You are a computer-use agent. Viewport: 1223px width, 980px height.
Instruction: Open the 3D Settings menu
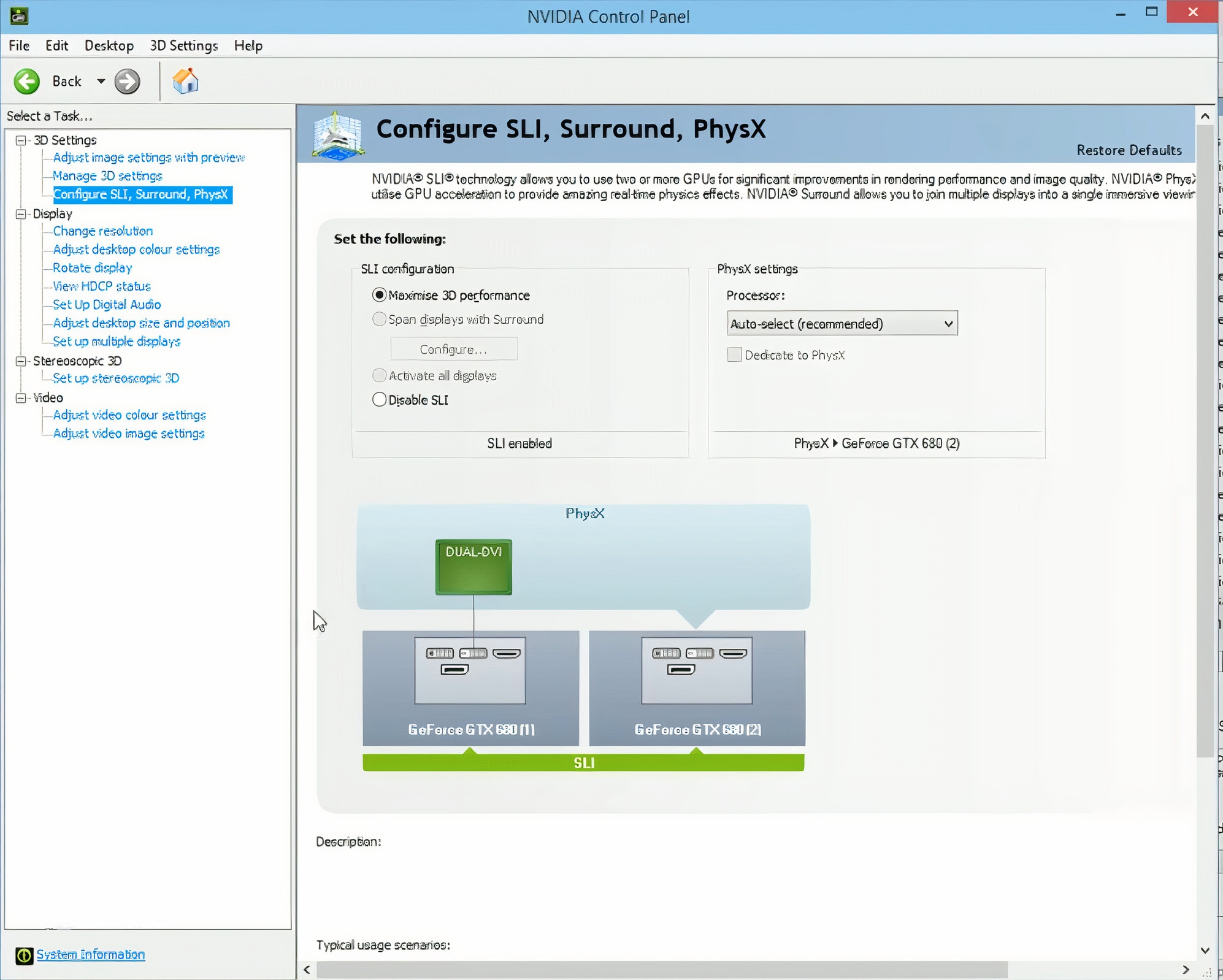tap(184, 45)
